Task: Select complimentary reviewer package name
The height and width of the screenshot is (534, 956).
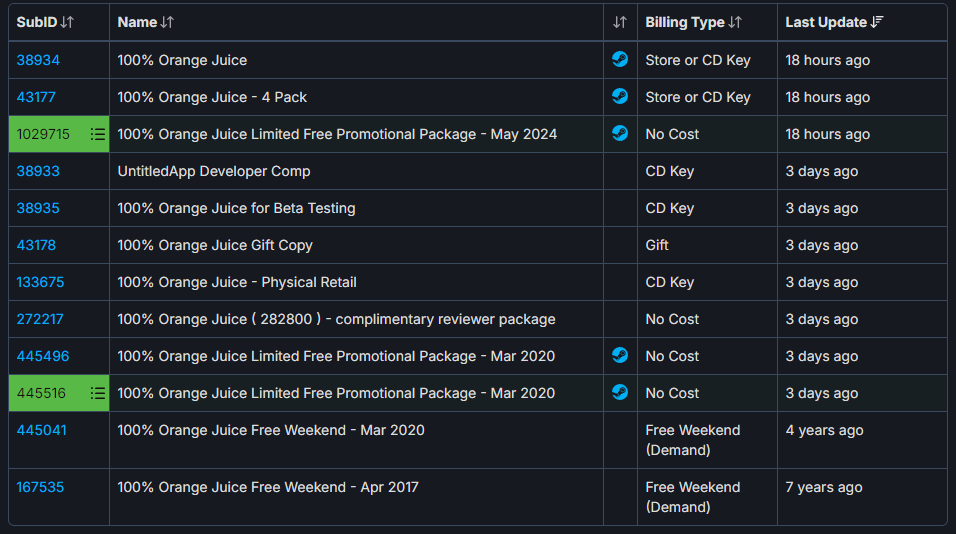Action: (x=337, y=319)
